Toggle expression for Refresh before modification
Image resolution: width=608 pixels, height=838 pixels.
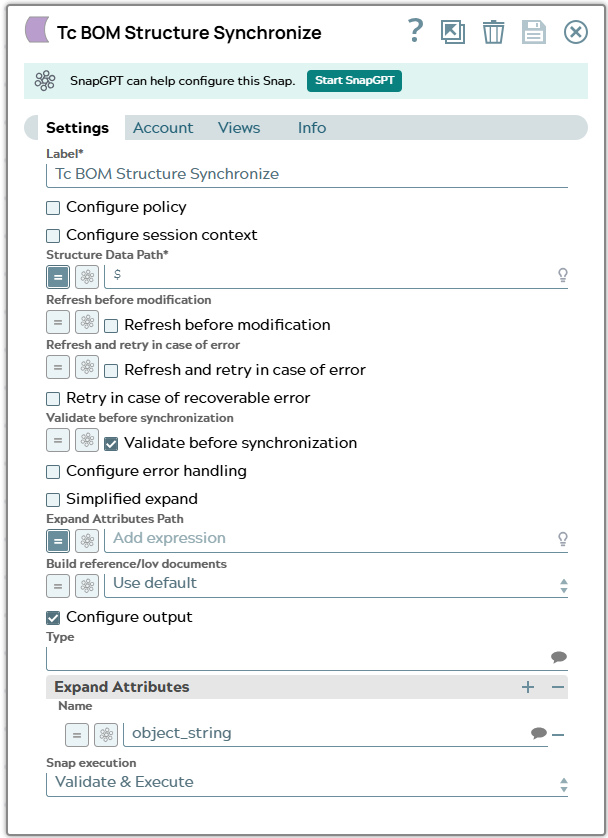click(x=58, y=322)
